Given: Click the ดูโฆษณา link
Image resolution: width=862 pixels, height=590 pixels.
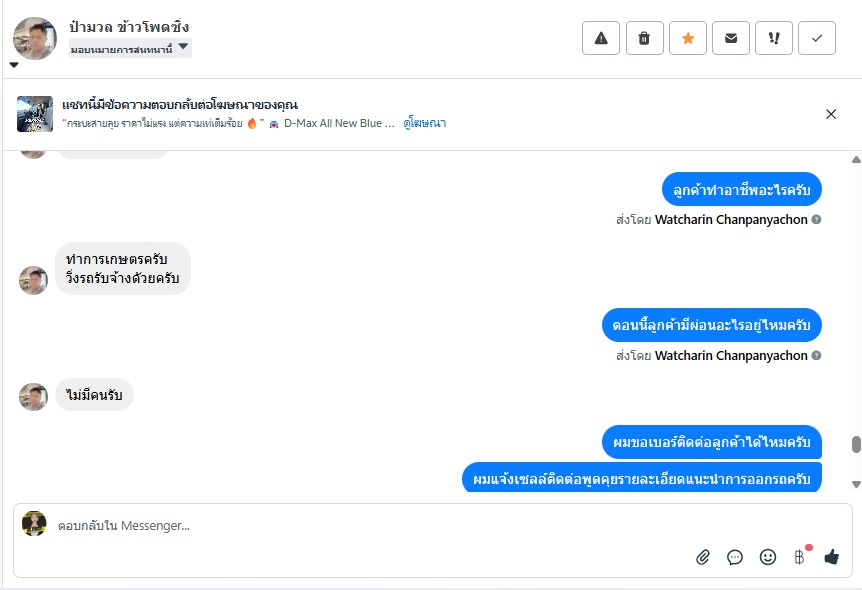Looking at the screenshot, I should click(425, 123).
